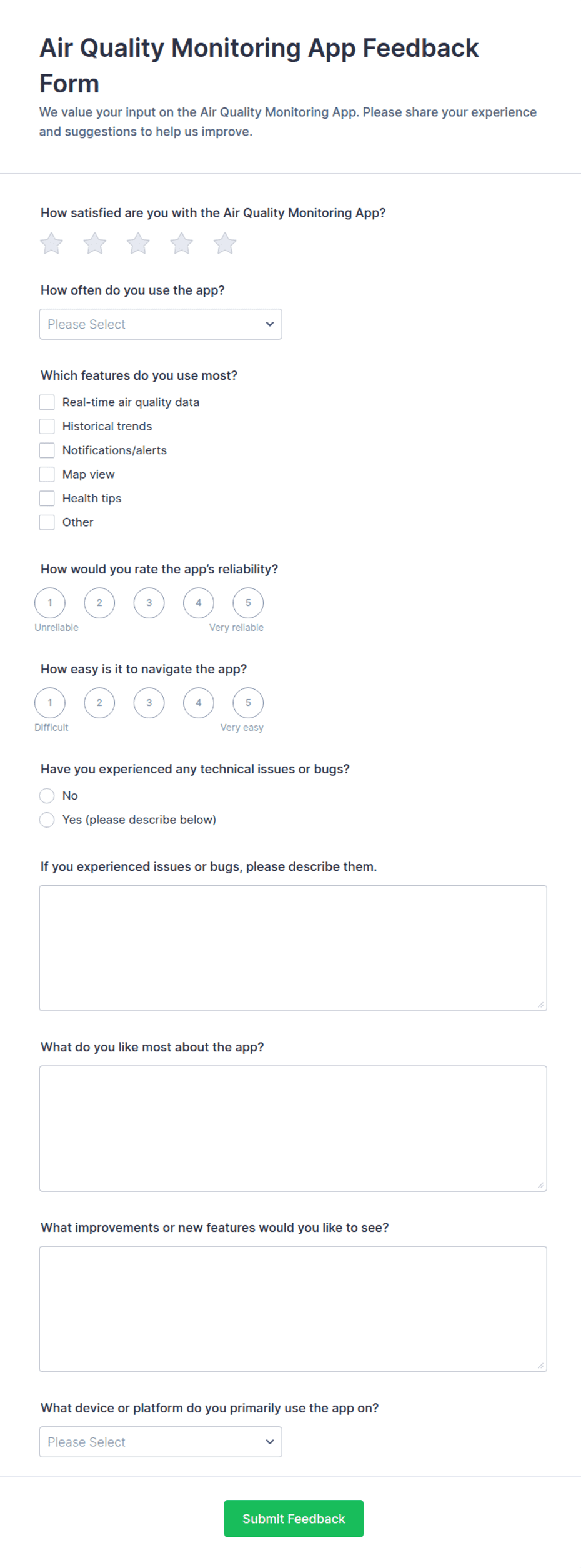Choose Yes (please describe below) option
Viewport: 581px width, 1568px height.
click(47, 820)
